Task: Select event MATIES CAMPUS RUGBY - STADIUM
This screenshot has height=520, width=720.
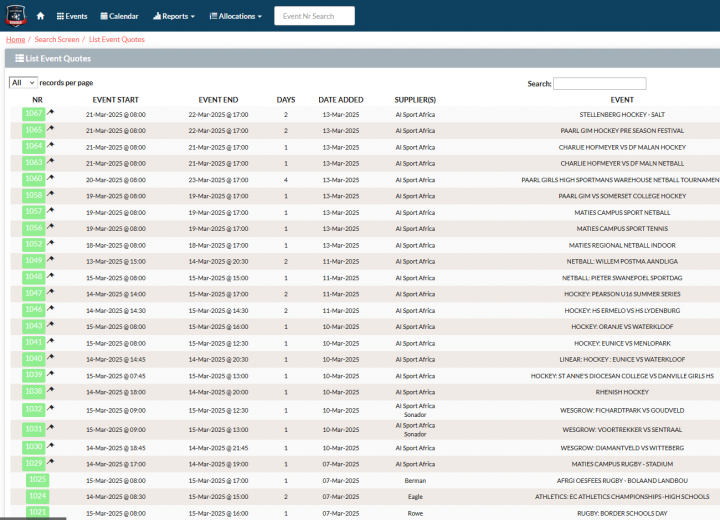Action: pyautogui.click(x=622, y=464)
